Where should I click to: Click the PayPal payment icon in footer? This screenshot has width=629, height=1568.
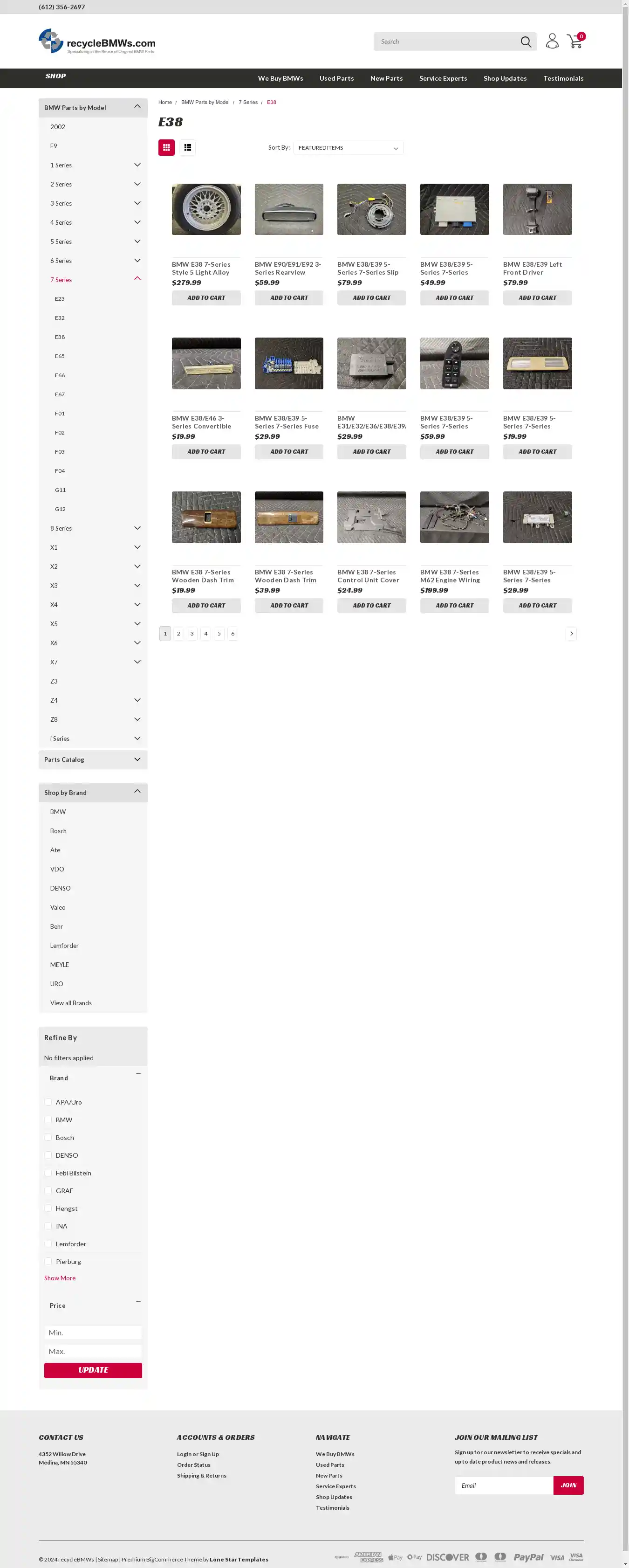tap(528, 1557)
